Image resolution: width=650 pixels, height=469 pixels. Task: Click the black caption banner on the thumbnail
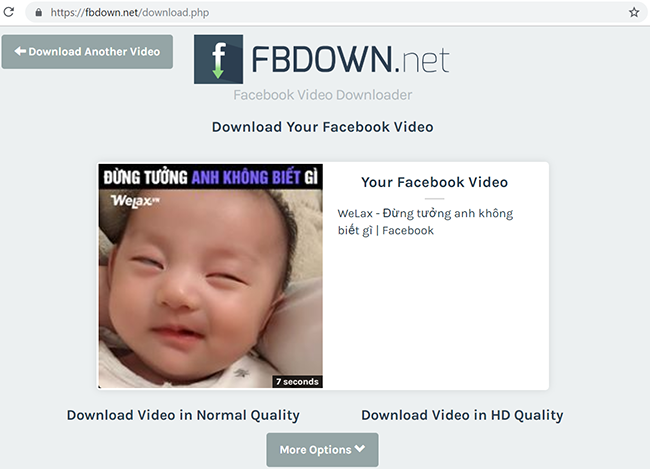click(211, 177)
